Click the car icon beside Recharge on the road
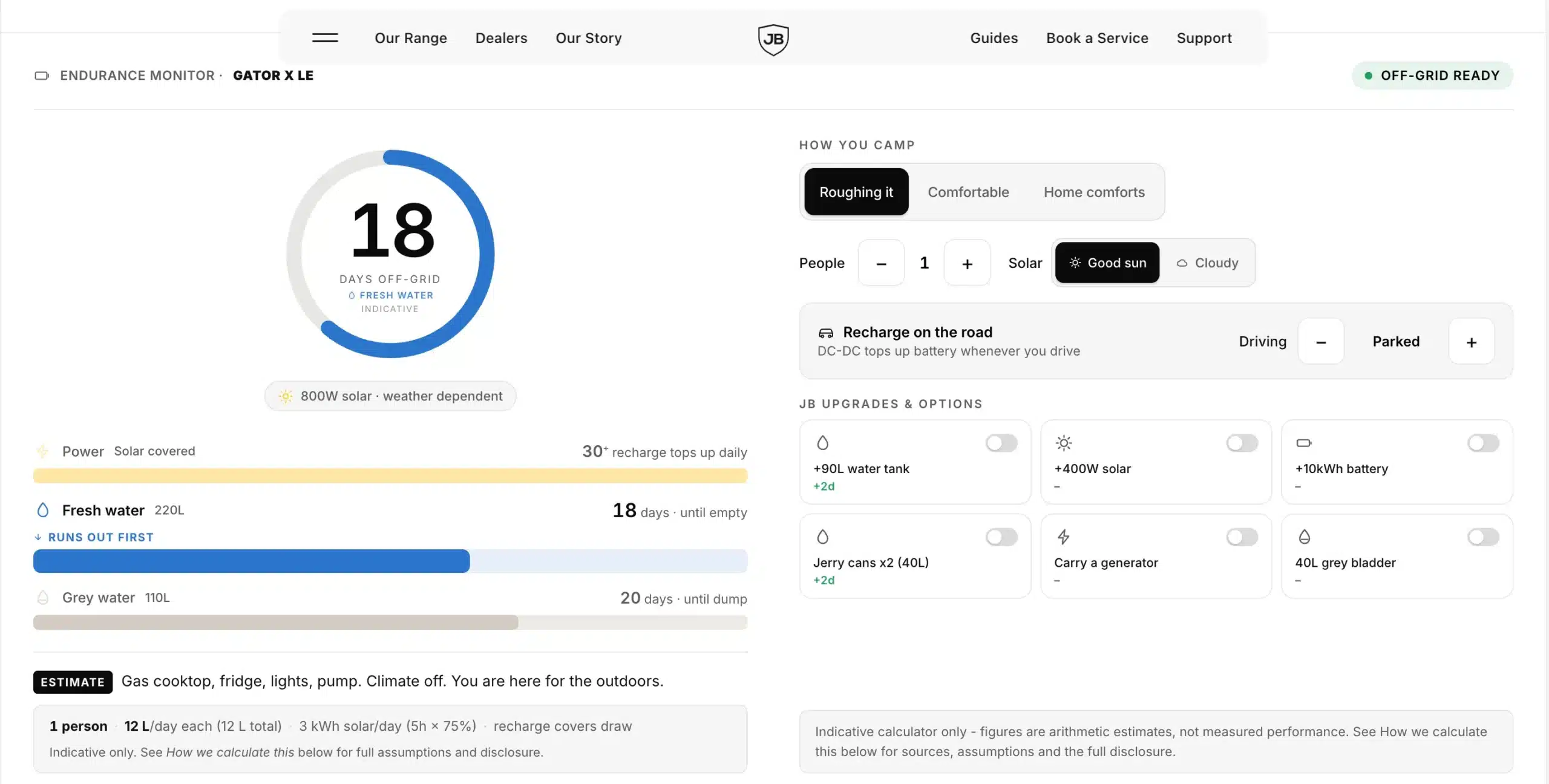Viewport: 1549px width, 784px height. click(x=826, y=333)
